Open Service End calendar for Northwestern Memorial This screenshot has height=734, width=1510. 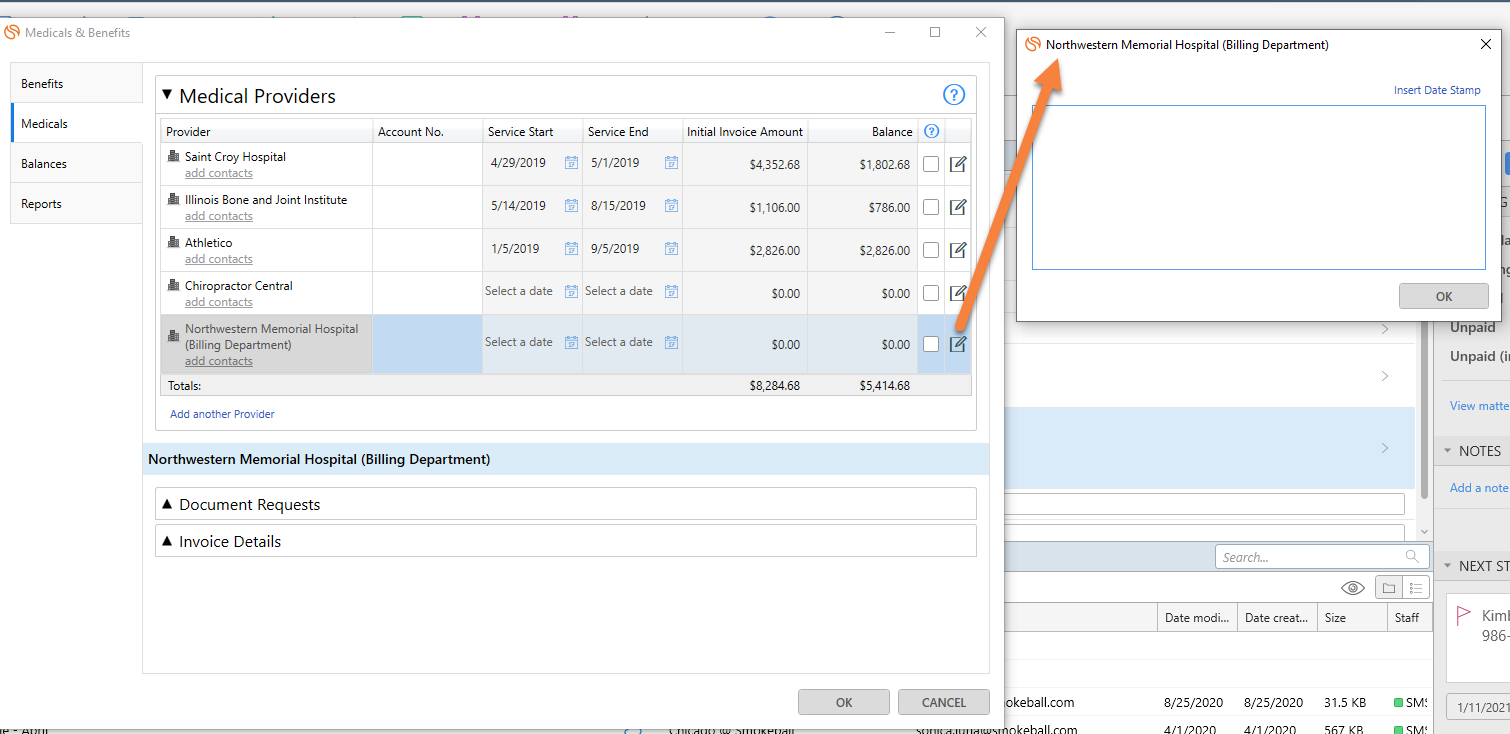(x=671, y=342)
